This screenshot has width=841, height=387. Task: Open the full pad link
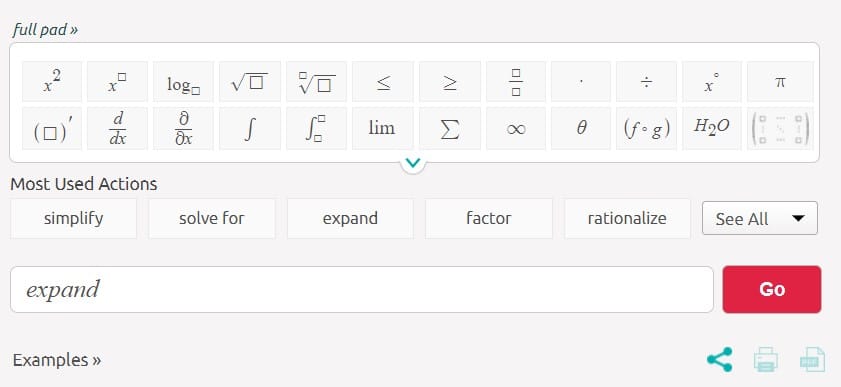45,30
